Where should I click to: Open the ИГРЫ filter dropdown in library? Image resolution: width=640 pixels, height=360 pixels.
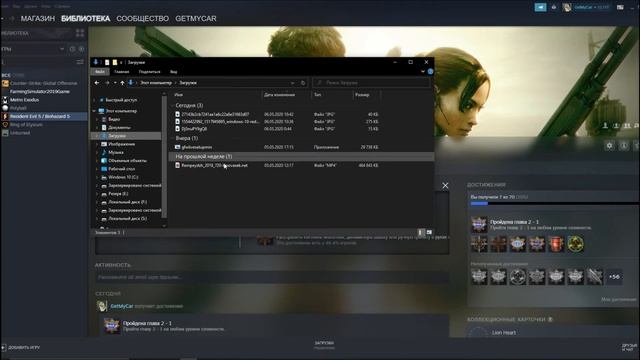(x=33, y=49)
